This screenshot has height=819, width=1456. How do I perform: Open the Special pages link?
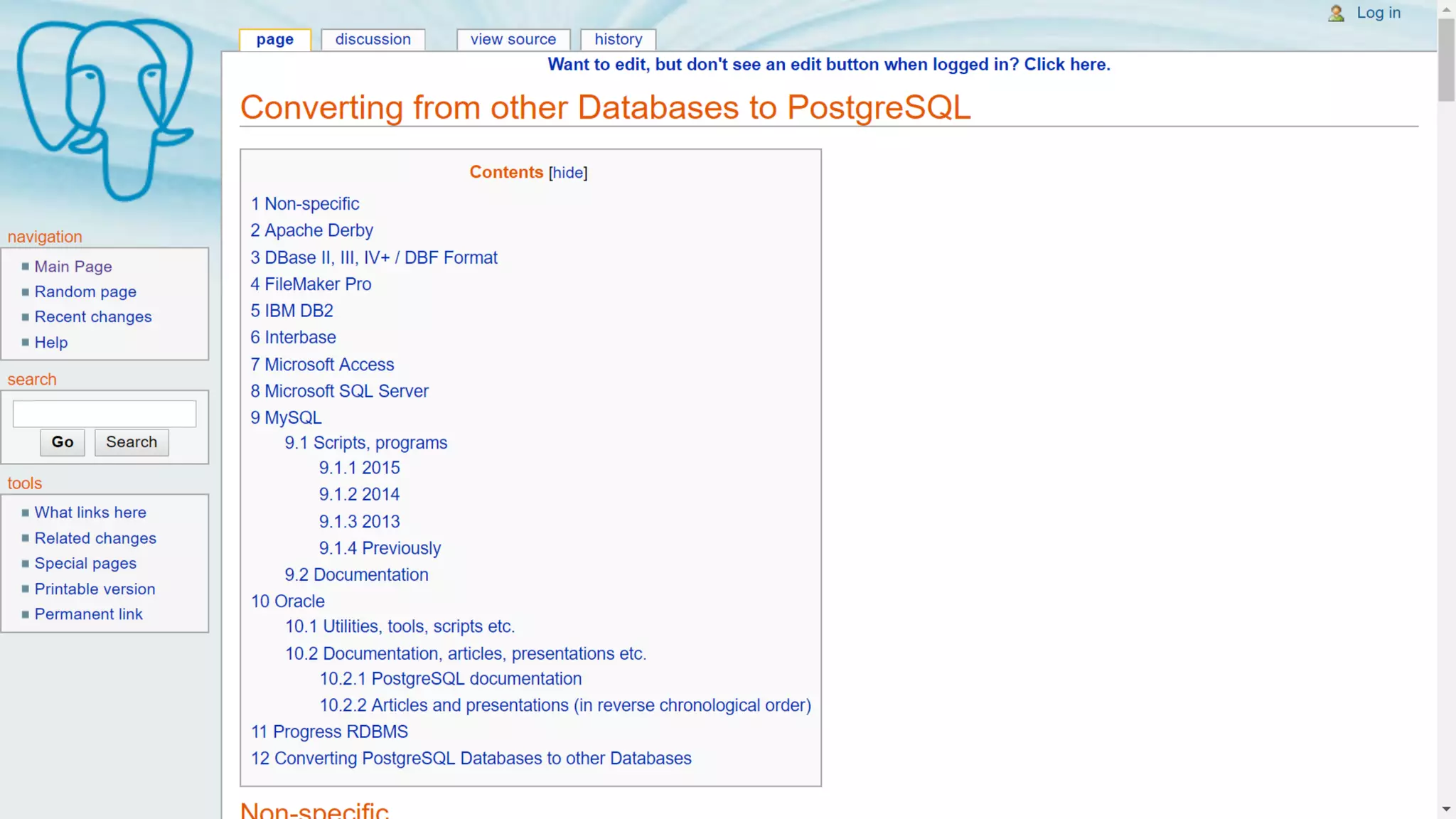click(85, 564)
